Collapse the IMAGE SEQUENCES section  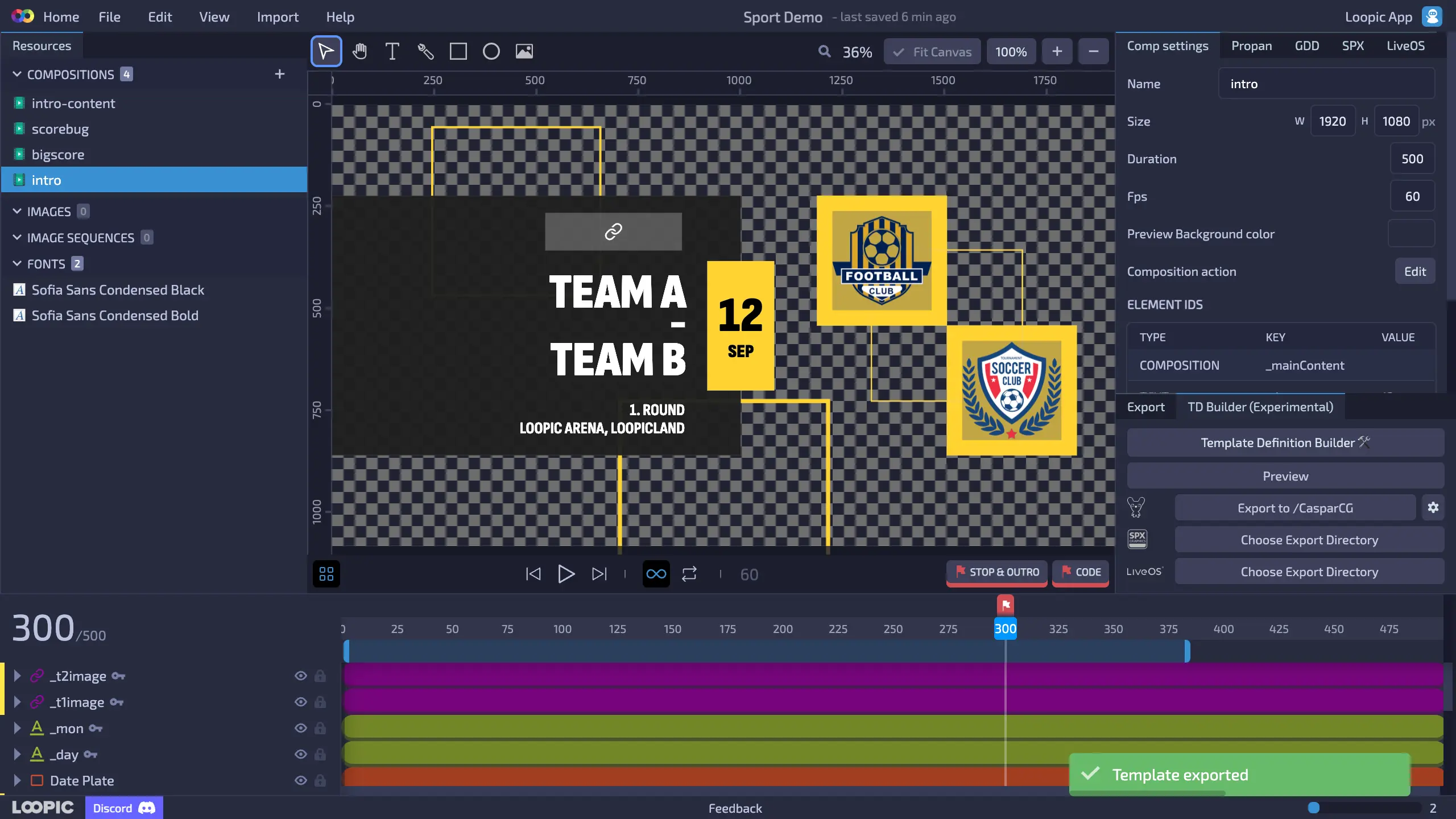click(17, 237)
